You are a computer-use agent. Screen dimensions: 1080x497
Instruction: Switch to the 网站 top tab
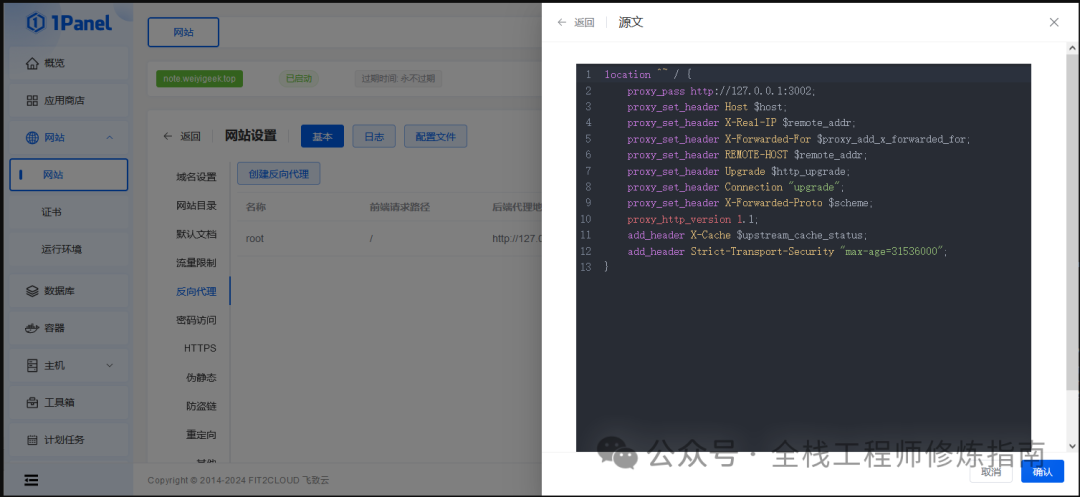[x=183, y=32]
